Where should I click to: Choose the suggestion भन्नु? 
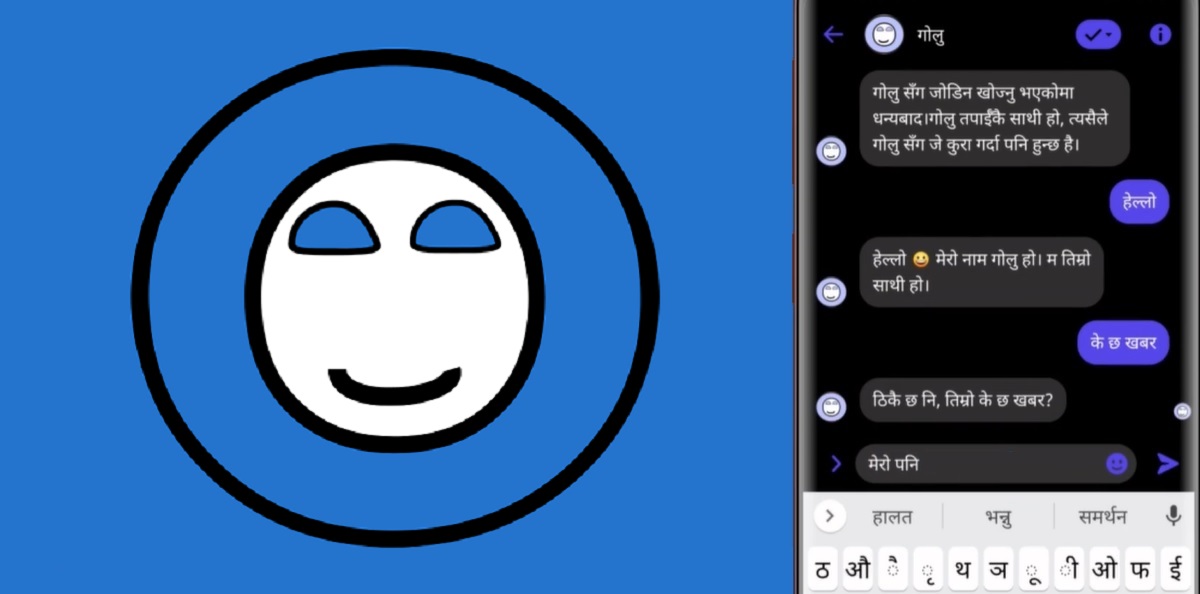point(997,517)
